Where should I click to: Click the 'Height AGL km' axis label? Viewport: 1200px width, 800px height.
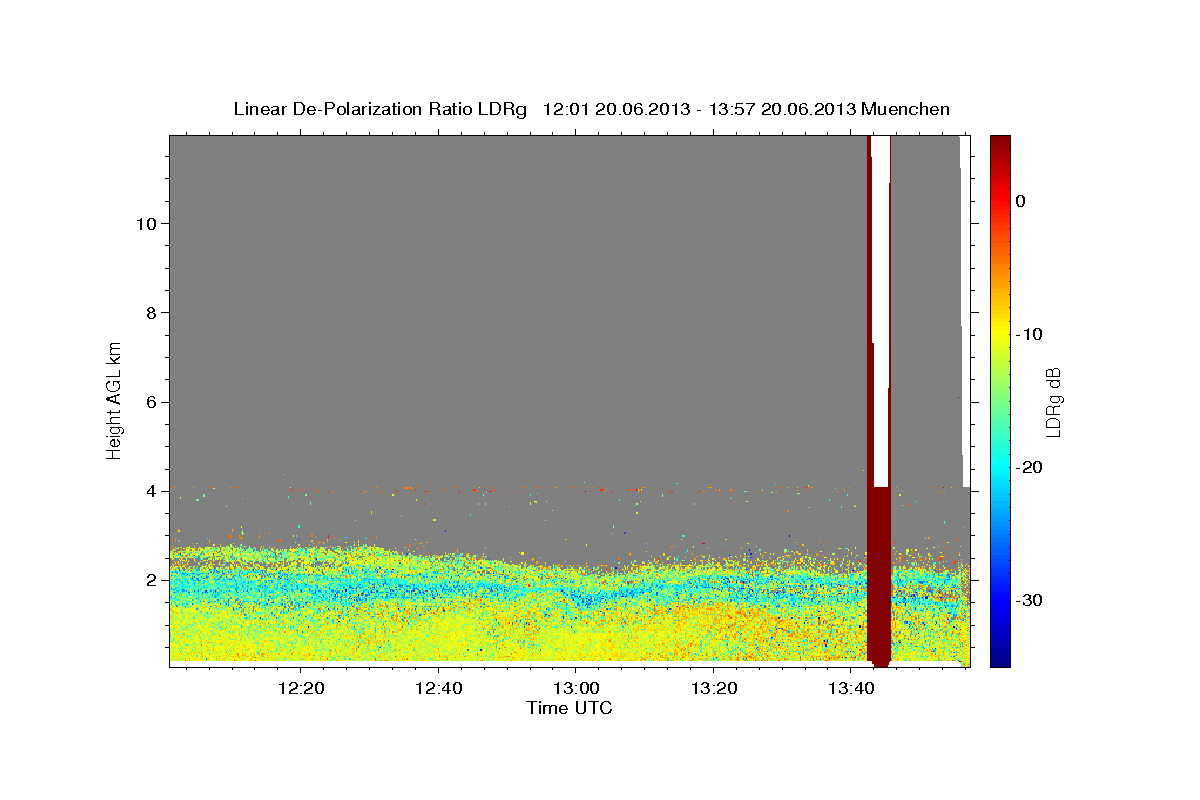pyautogui.click(x=115, y=399)
